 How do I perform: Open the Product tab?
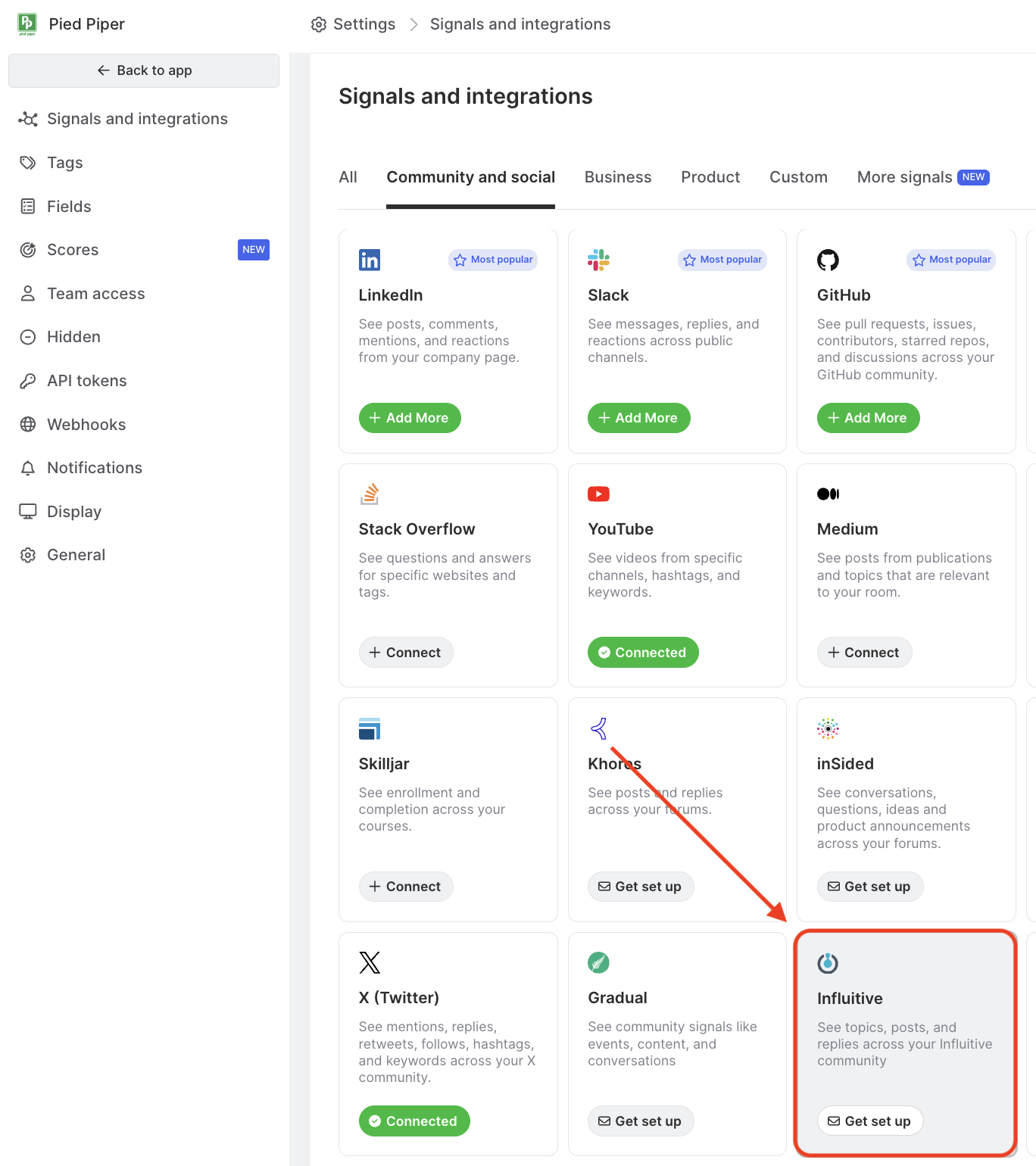(x=710, y=177)
